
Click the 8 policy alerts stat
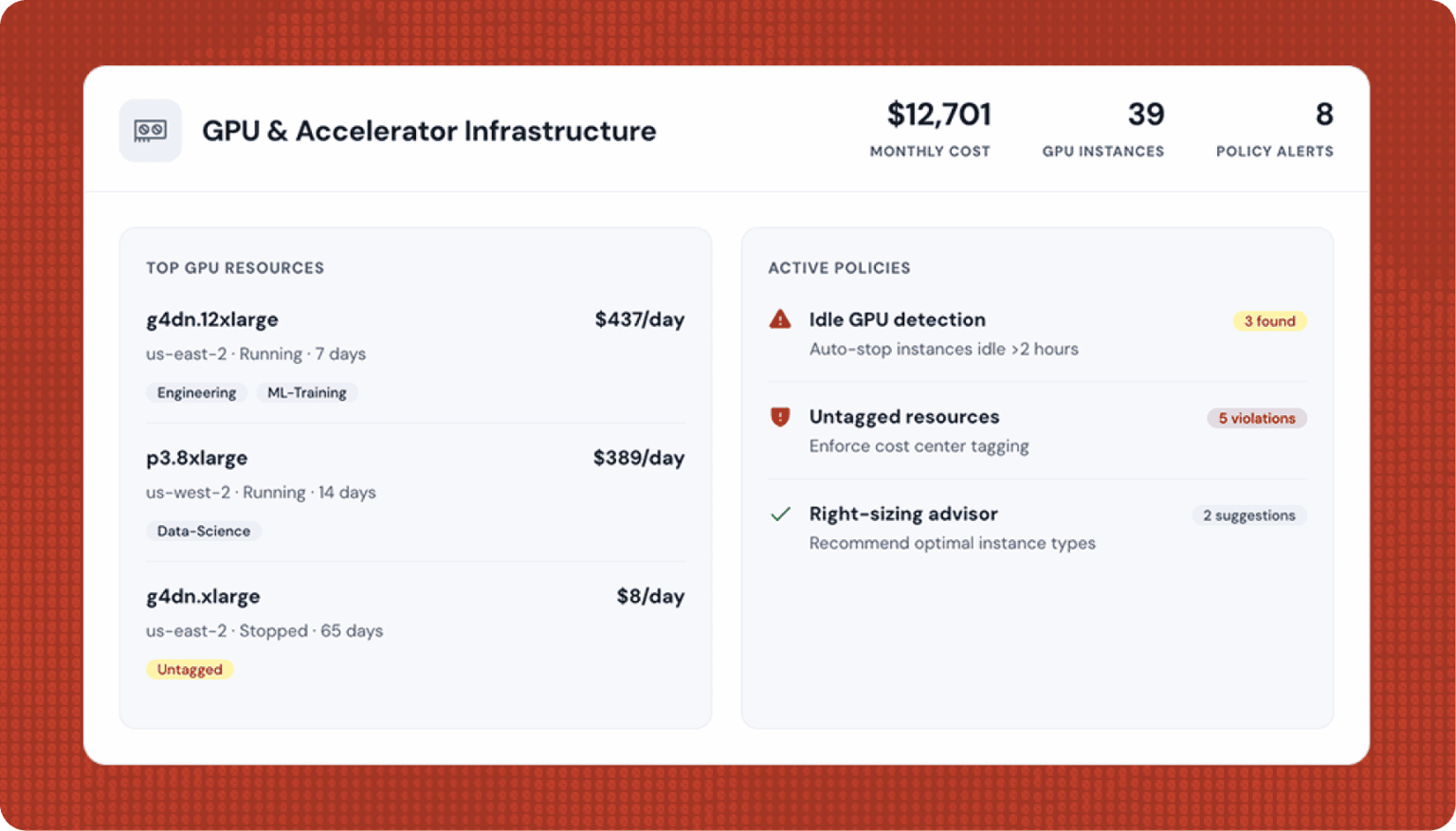tap(1275, 130)
